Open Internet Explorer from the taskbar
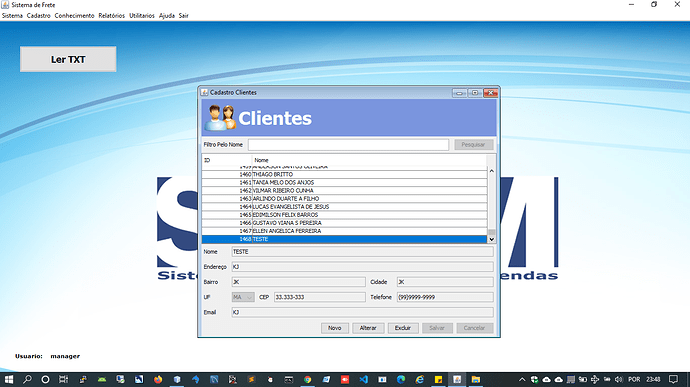690x387 pixels. pos(420,379)
